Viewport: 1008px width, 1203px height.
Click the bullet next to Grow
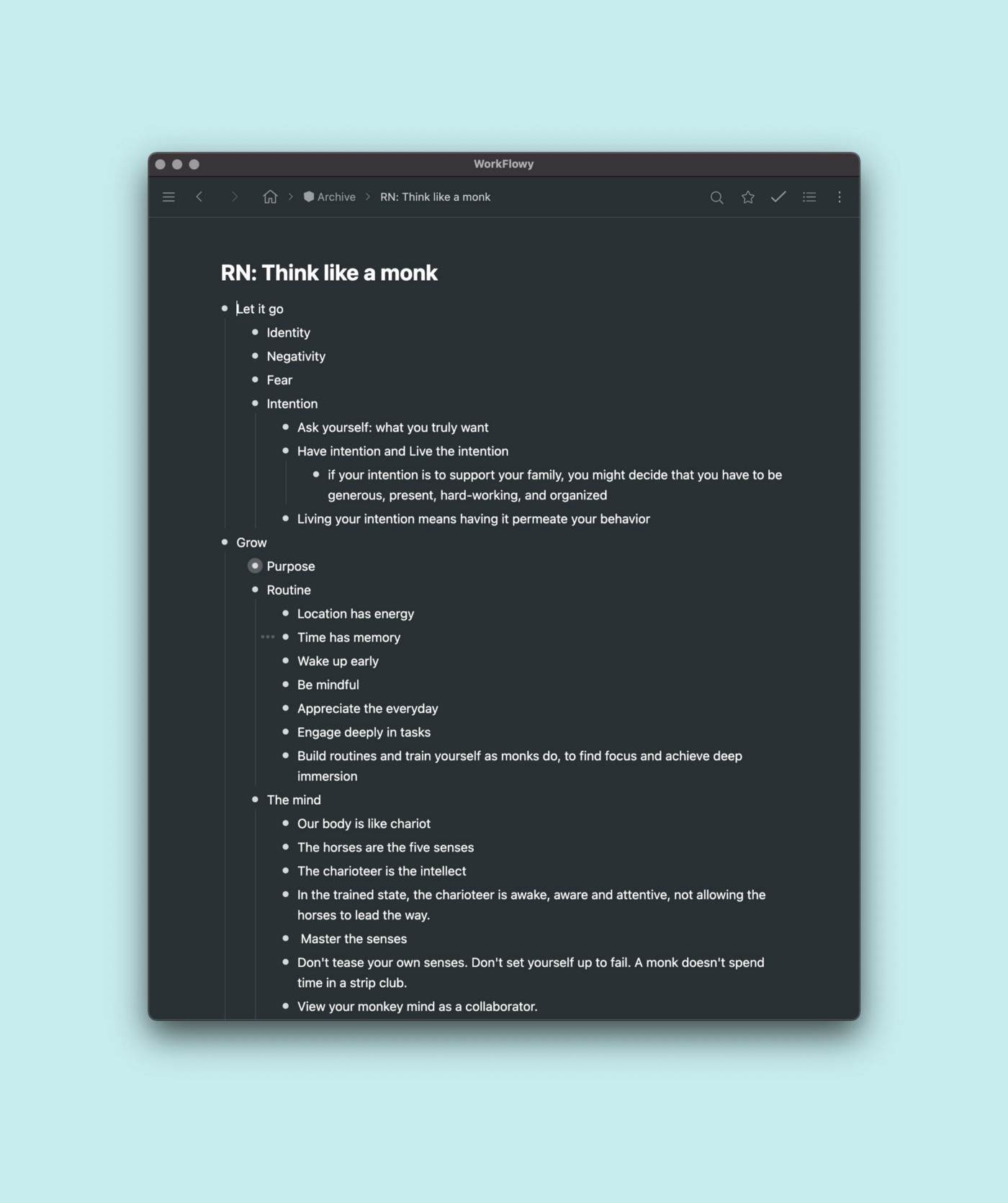[225, 542]
